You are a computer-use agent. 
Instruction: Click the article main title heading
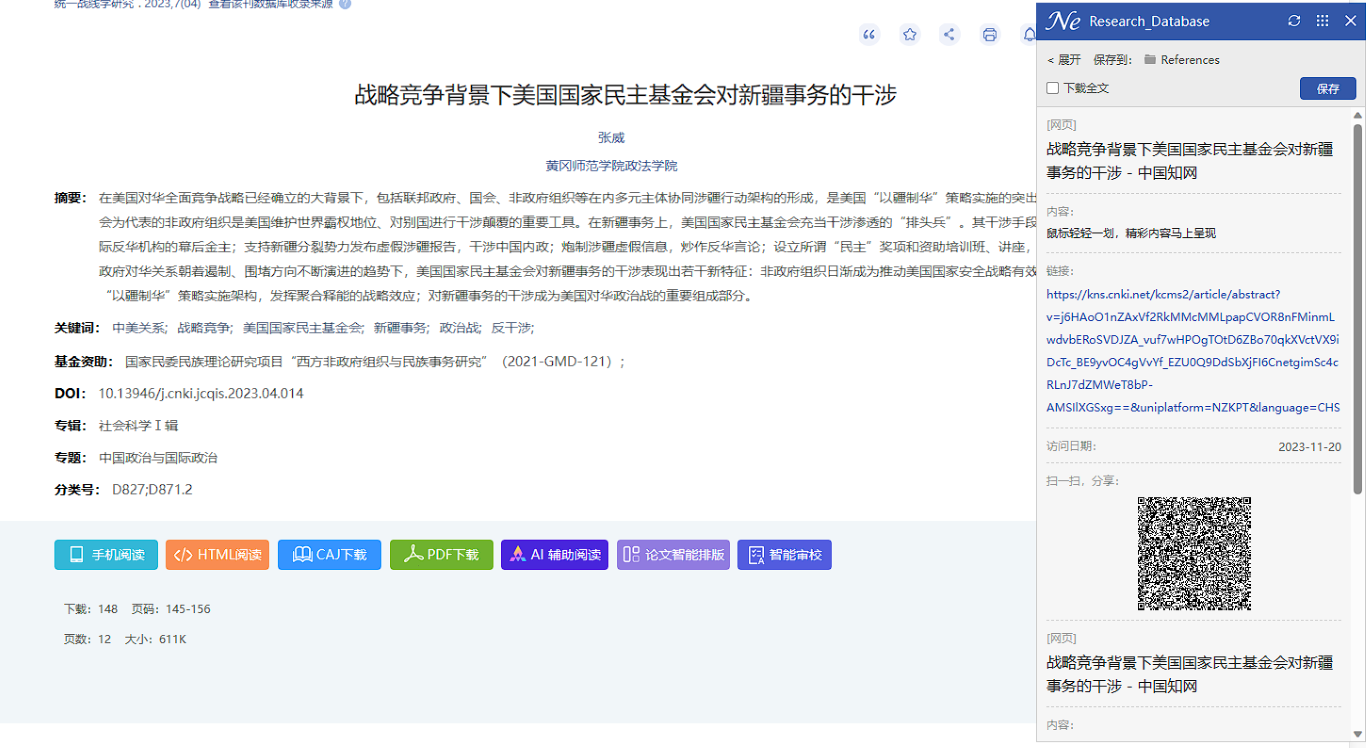pos(625,95)
